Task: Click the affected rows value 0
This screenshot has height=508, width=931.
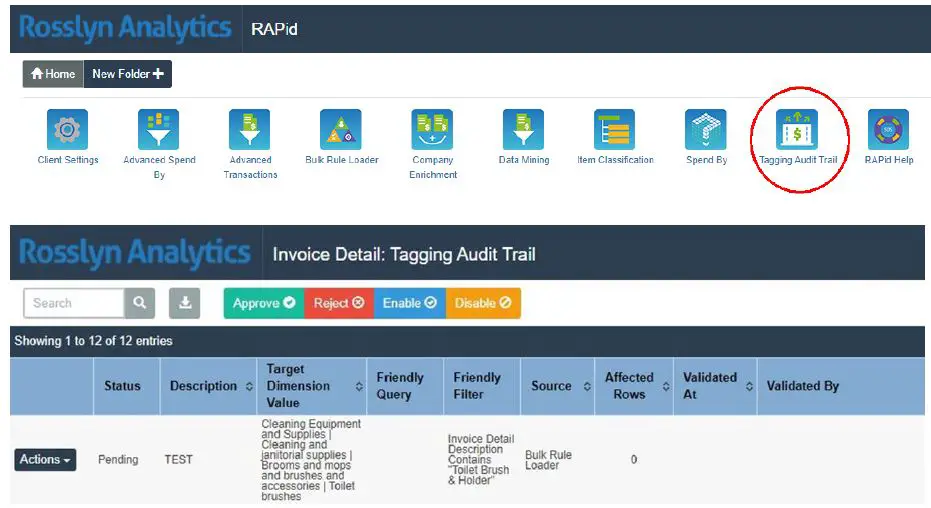Action: tap(634, 460)
